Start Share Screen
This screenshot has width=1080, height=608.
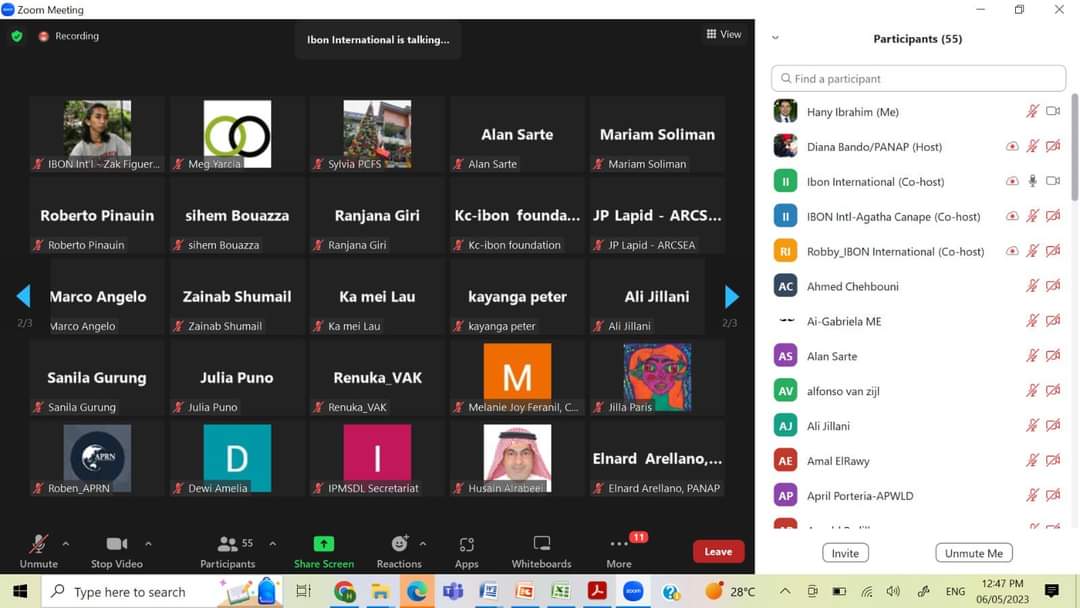coord(324,552)
